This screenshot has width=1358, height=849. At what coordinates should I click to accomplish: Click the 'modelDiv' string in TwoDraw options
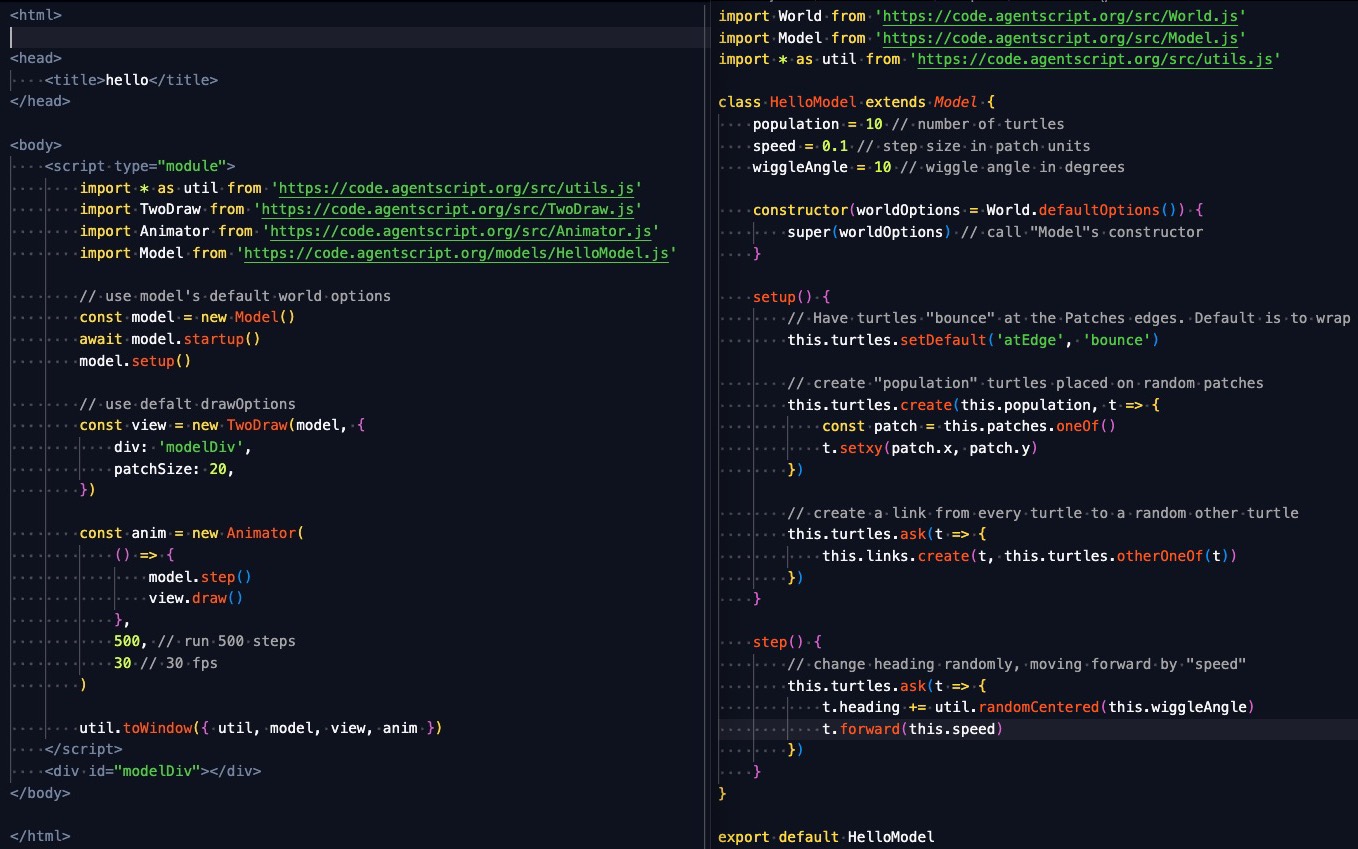(192, 447)
